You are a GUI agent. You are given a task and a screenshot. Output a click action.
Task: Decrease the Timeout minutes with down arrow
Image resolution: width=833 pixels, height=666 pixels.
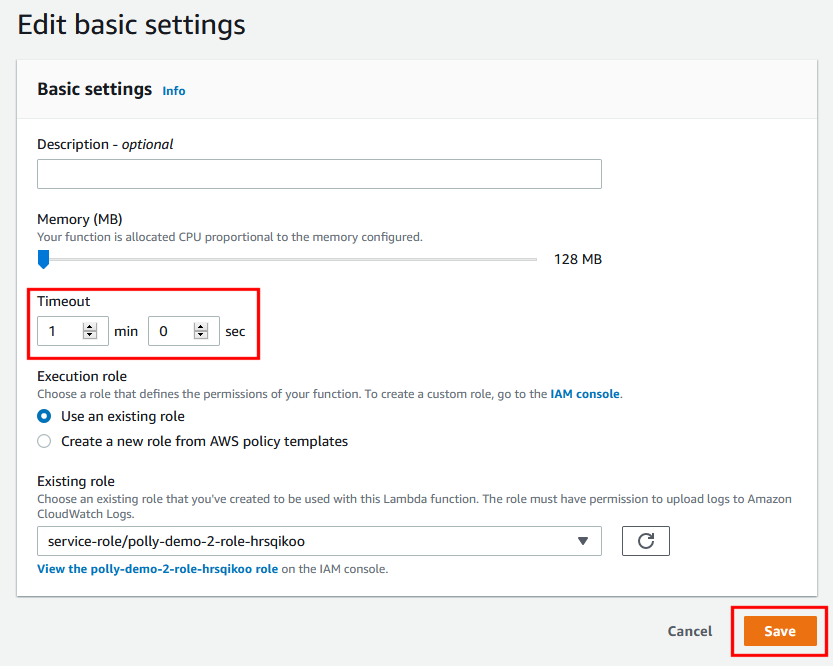click(90, 336)
